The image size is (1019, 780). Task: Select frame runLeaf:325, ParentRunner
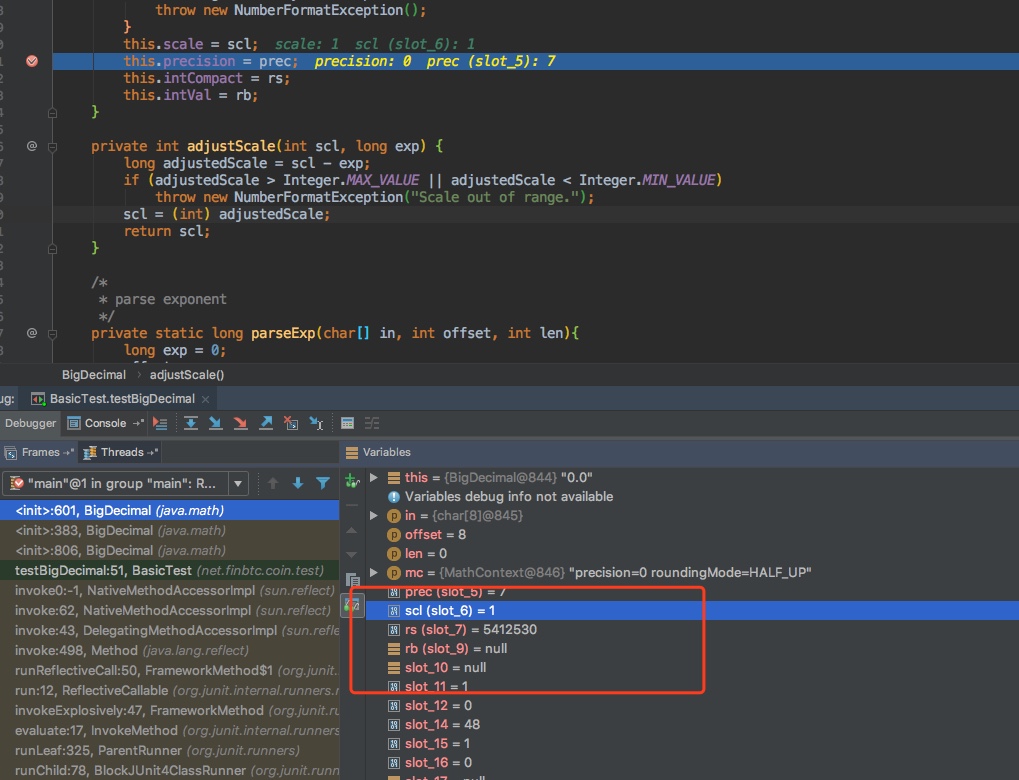(169, 750)
